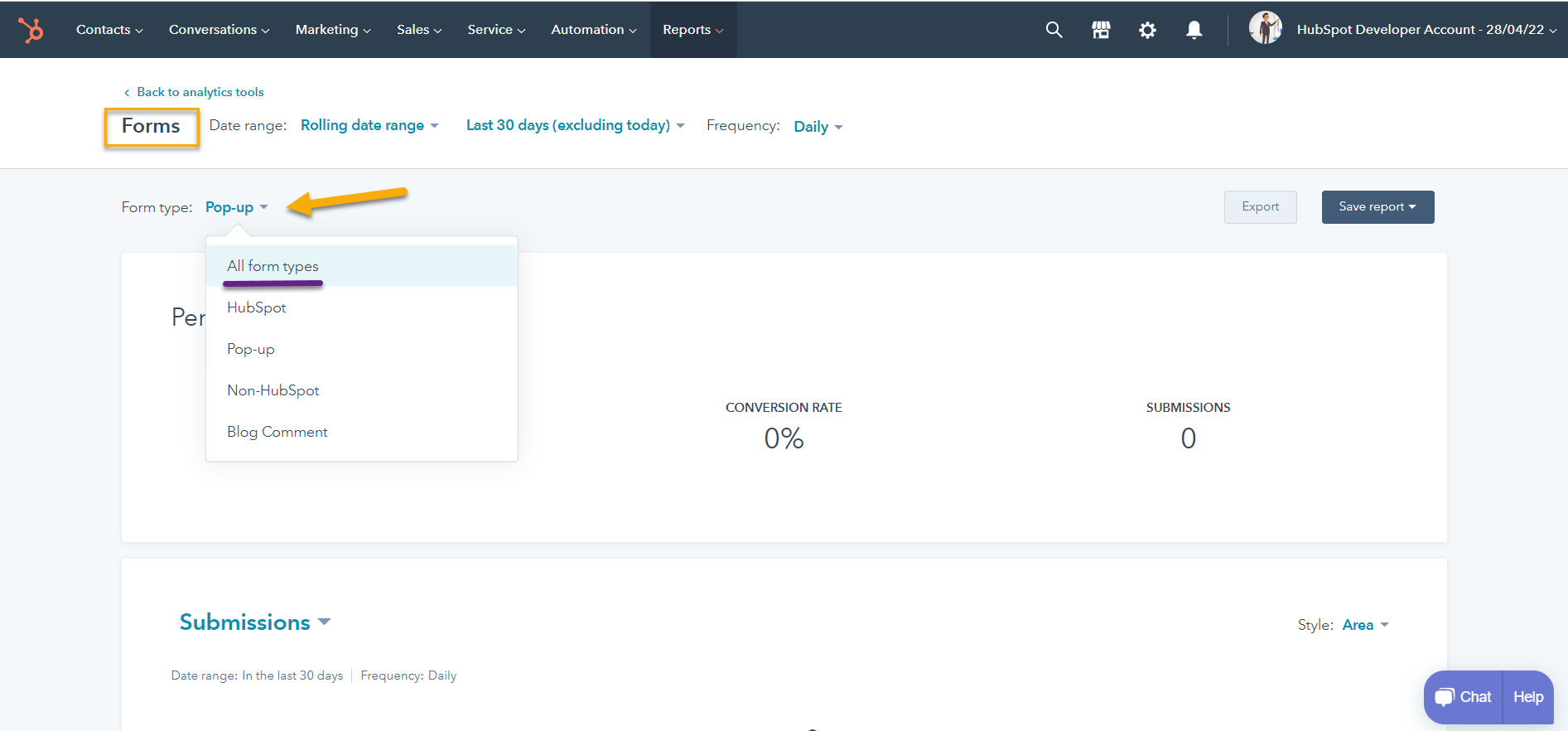Select Blog Comment form type option
1568x731 pixels.
(362, 432)
